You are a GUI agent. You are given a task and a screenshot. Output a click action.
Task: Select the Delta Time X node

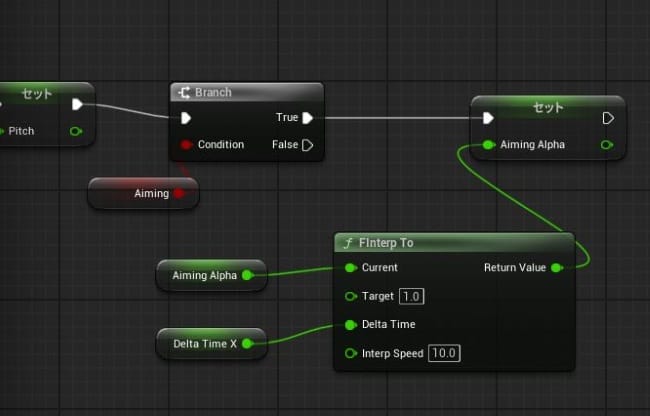tap(211, 343)
